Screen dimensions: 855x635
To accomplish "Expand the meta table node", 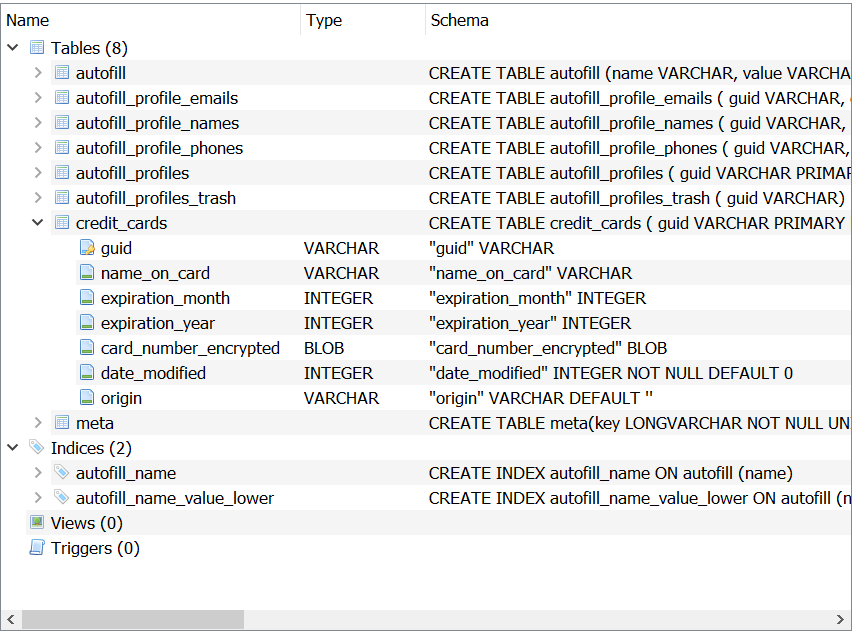I will pos(38,423).
